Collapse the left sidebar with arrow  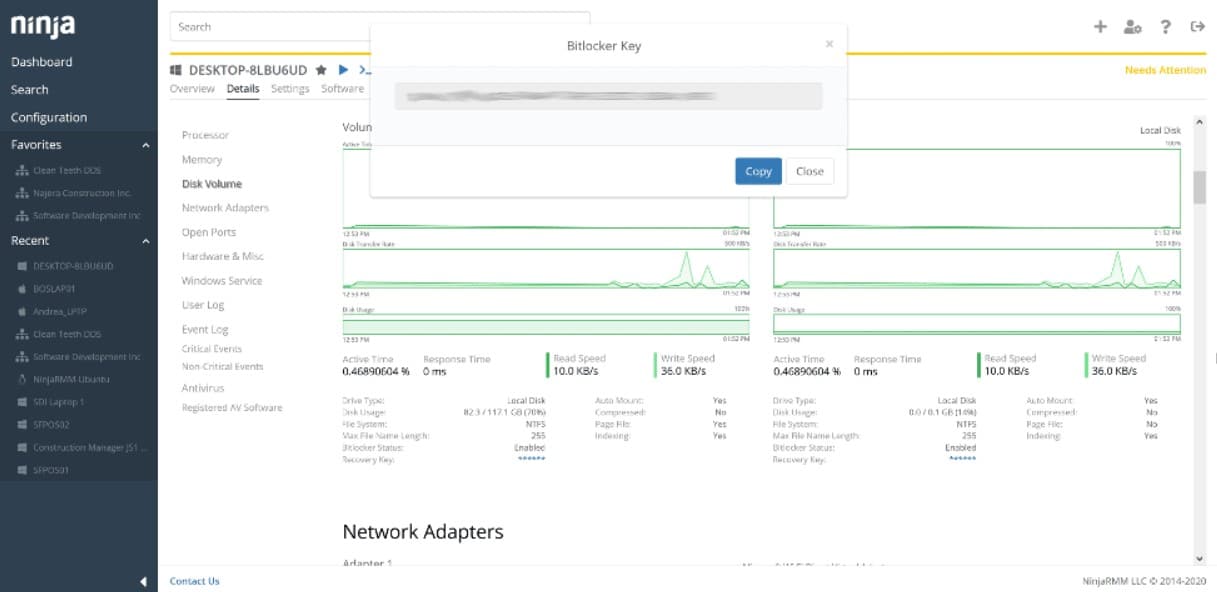tap(143, 581)
